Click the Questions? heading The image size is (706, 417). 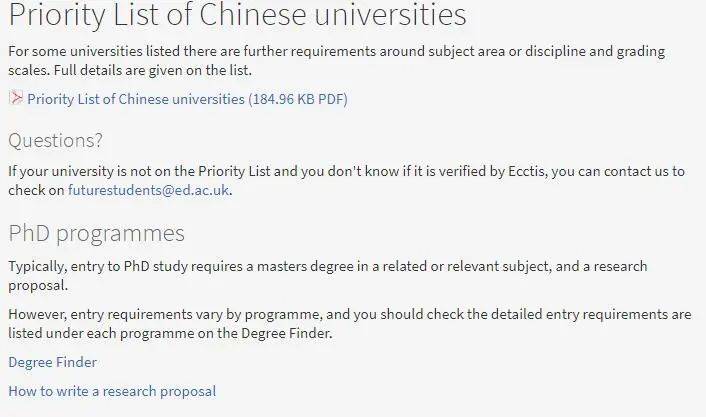pyautogui.click(x=55, y=141)
